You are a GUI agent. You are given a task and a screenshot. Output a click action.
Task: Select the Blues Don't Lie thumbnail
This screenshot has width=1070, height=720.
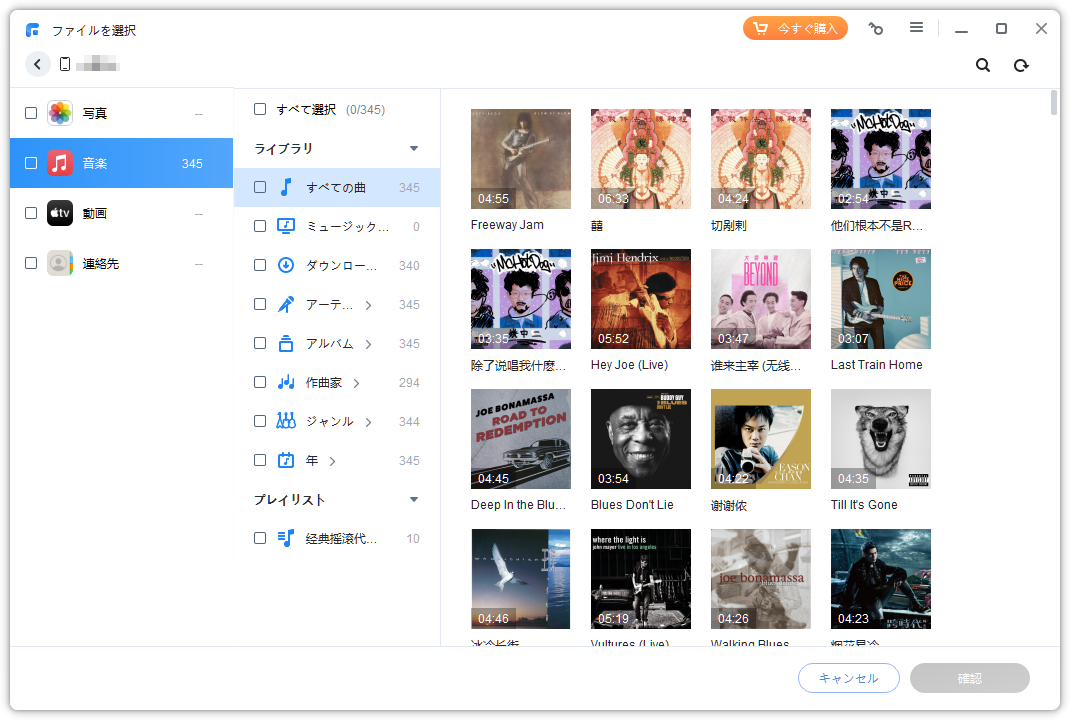[641, 439]
